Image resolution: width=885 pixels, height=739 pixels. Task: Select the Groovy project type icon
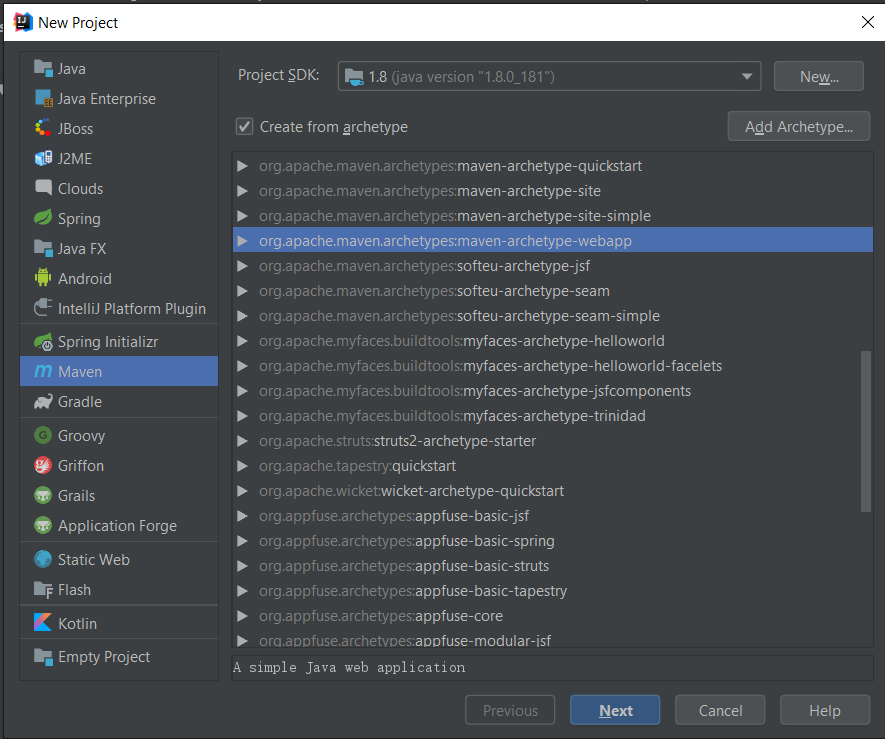[42, 436]
